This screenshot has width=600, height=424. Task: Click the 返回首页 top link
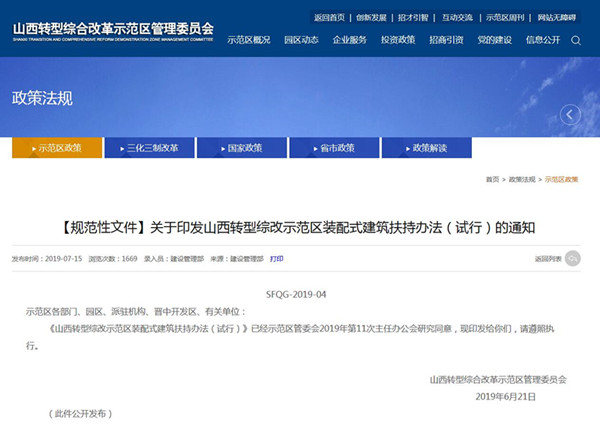point(329,17)
